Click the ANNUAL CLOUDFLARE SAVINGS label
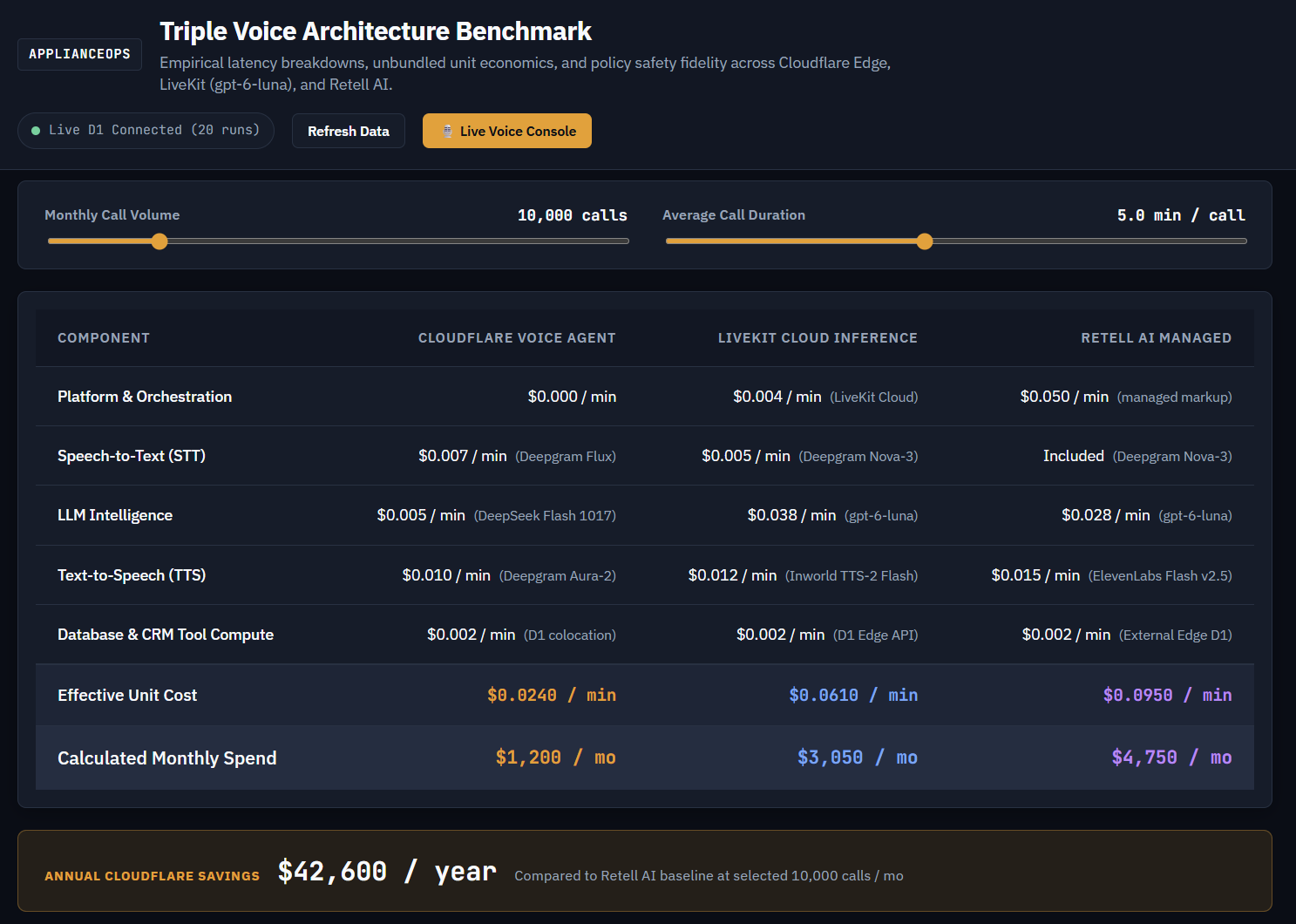 pos(153,876)
